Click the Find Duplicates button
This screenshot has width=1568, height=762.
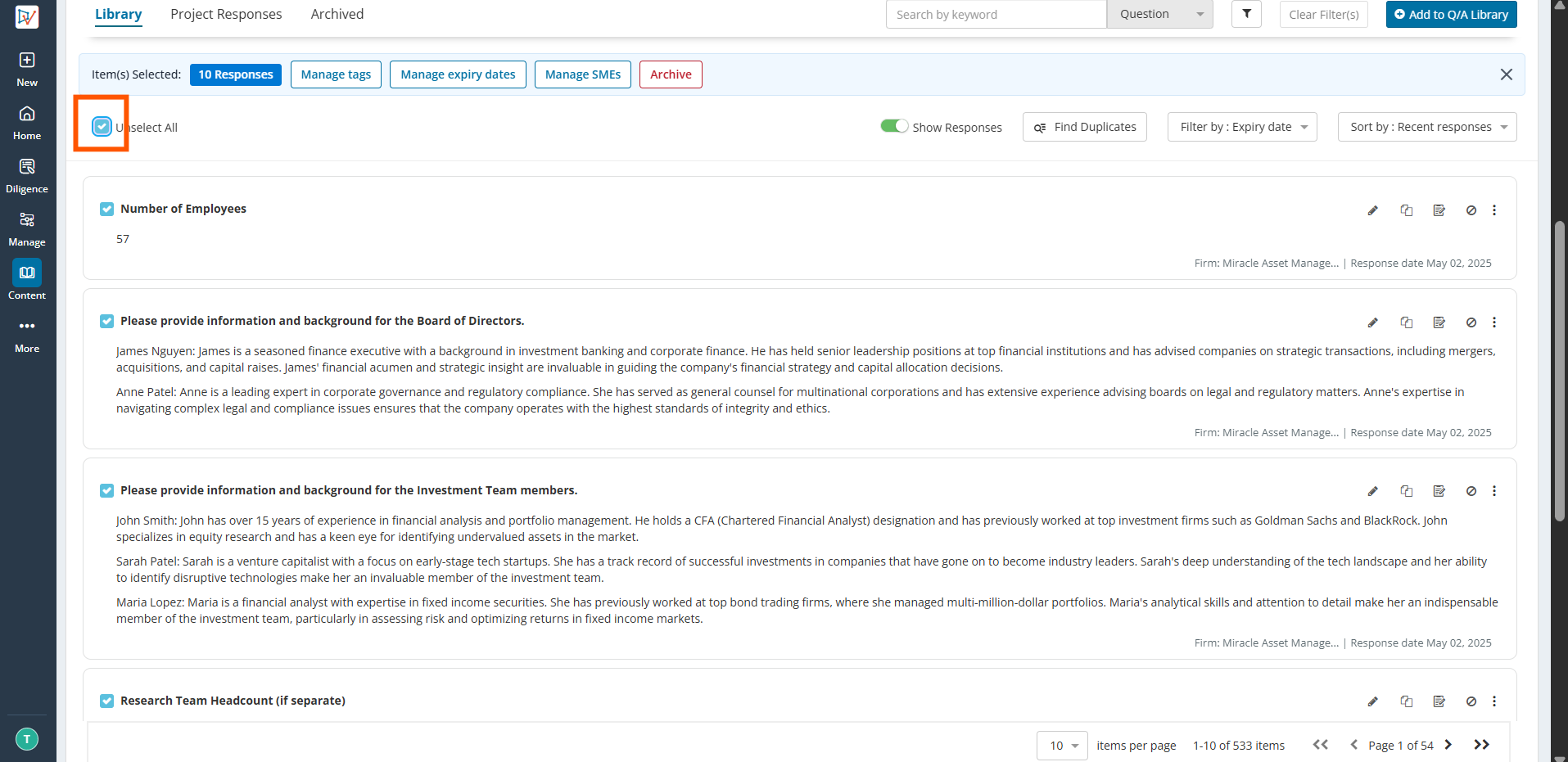(1085, 127)
